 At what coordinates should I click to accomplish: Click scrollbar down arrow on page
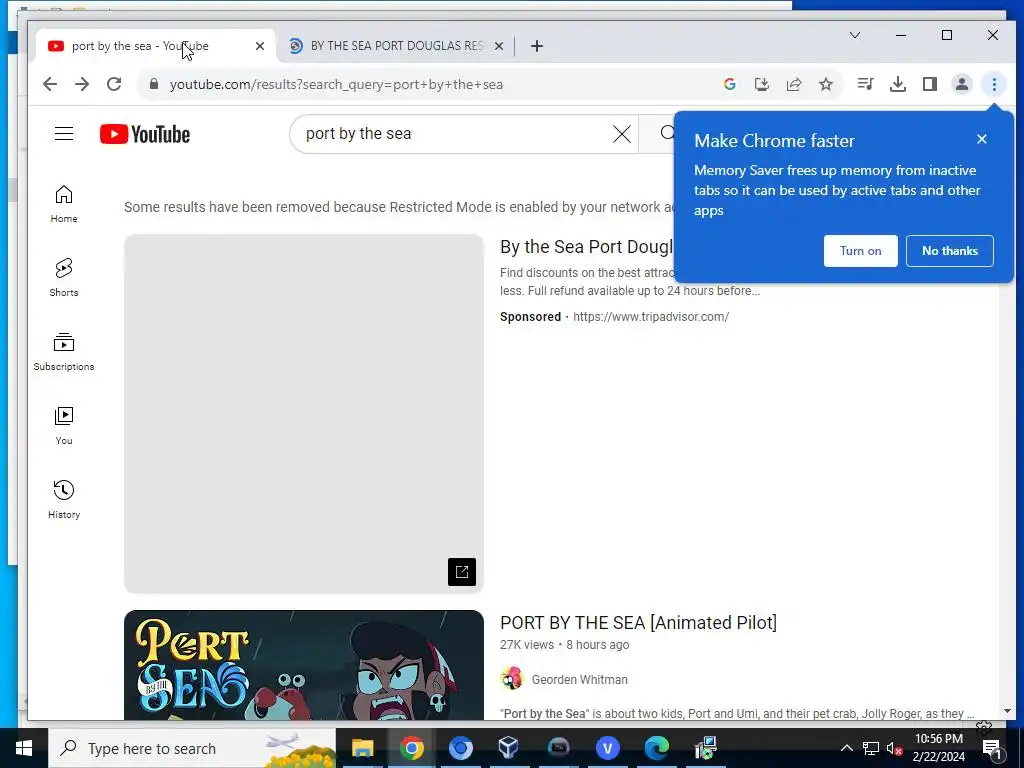[1006, 711]
